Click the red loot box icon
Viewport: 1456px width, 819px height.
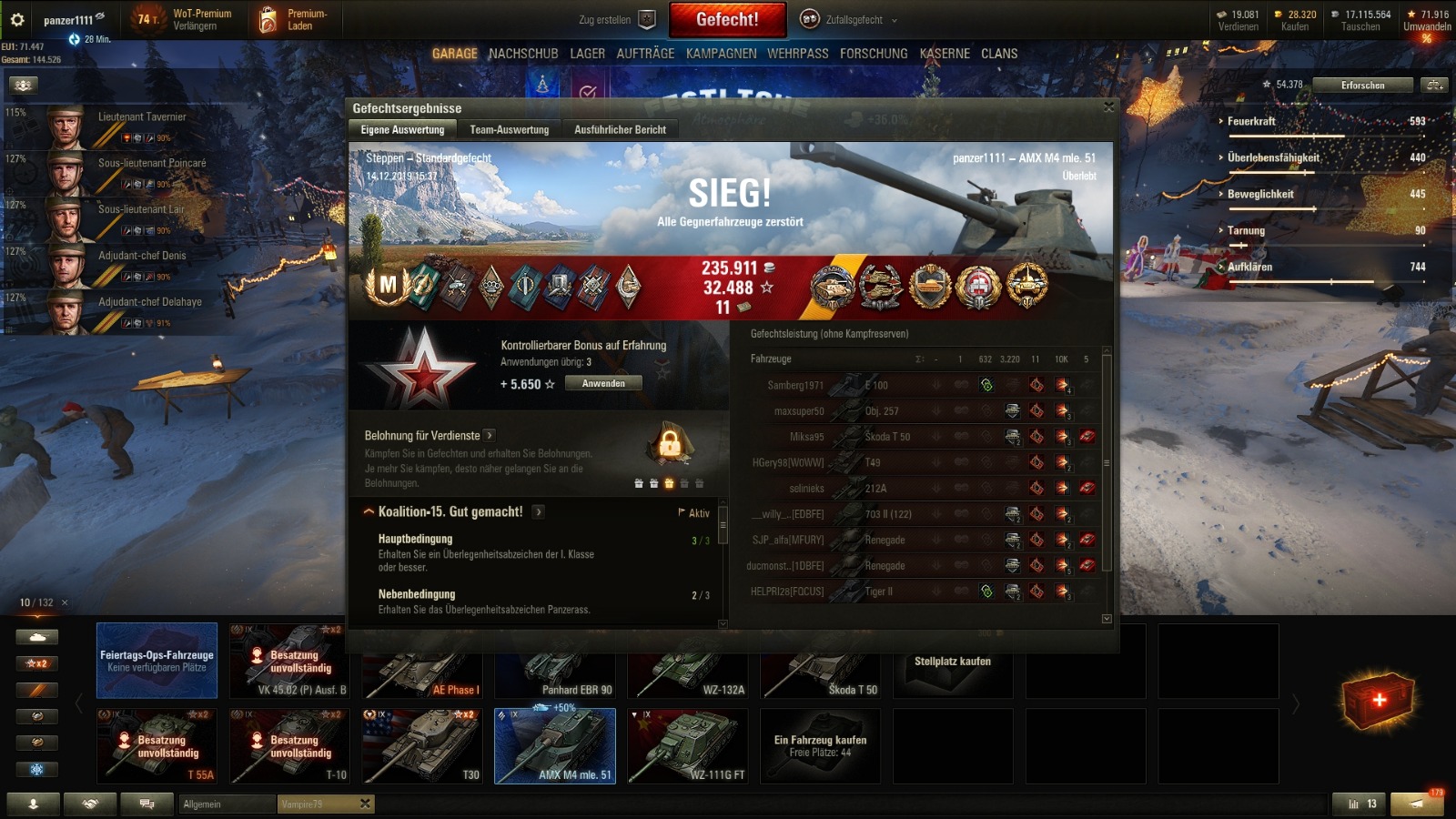point(1379,700)
